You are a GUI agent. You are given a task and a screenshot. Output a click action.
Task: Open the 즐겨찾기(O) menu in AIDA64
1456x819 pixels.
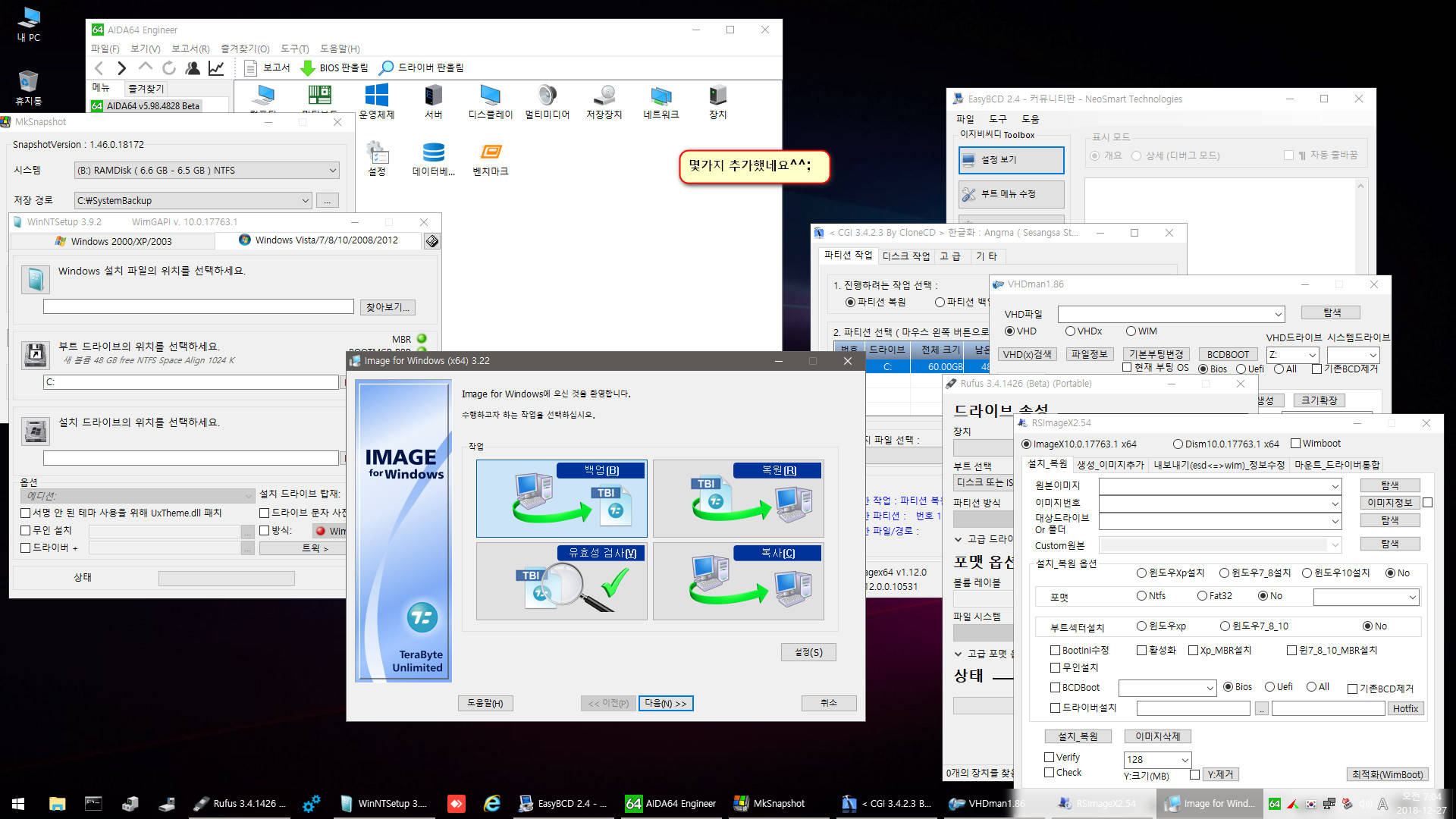pos(245,49)
